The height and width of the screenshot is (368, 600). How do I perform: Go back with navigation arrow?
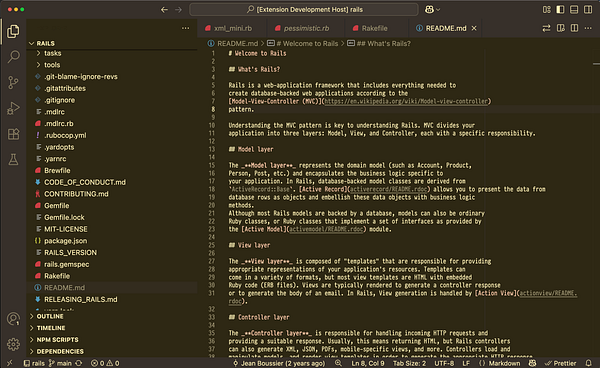click(164, 10)
